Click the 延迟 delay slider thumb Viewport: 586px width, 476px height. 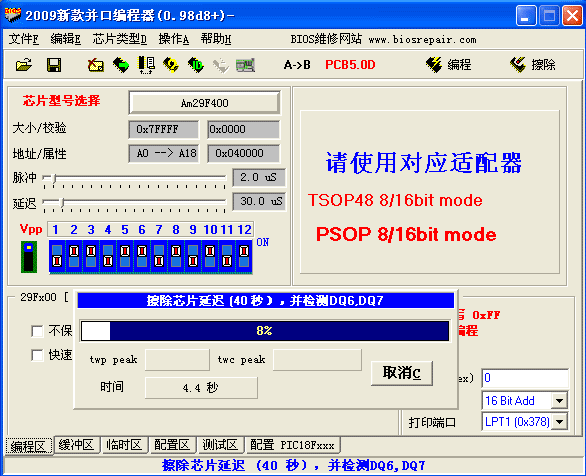click(63, 203)
